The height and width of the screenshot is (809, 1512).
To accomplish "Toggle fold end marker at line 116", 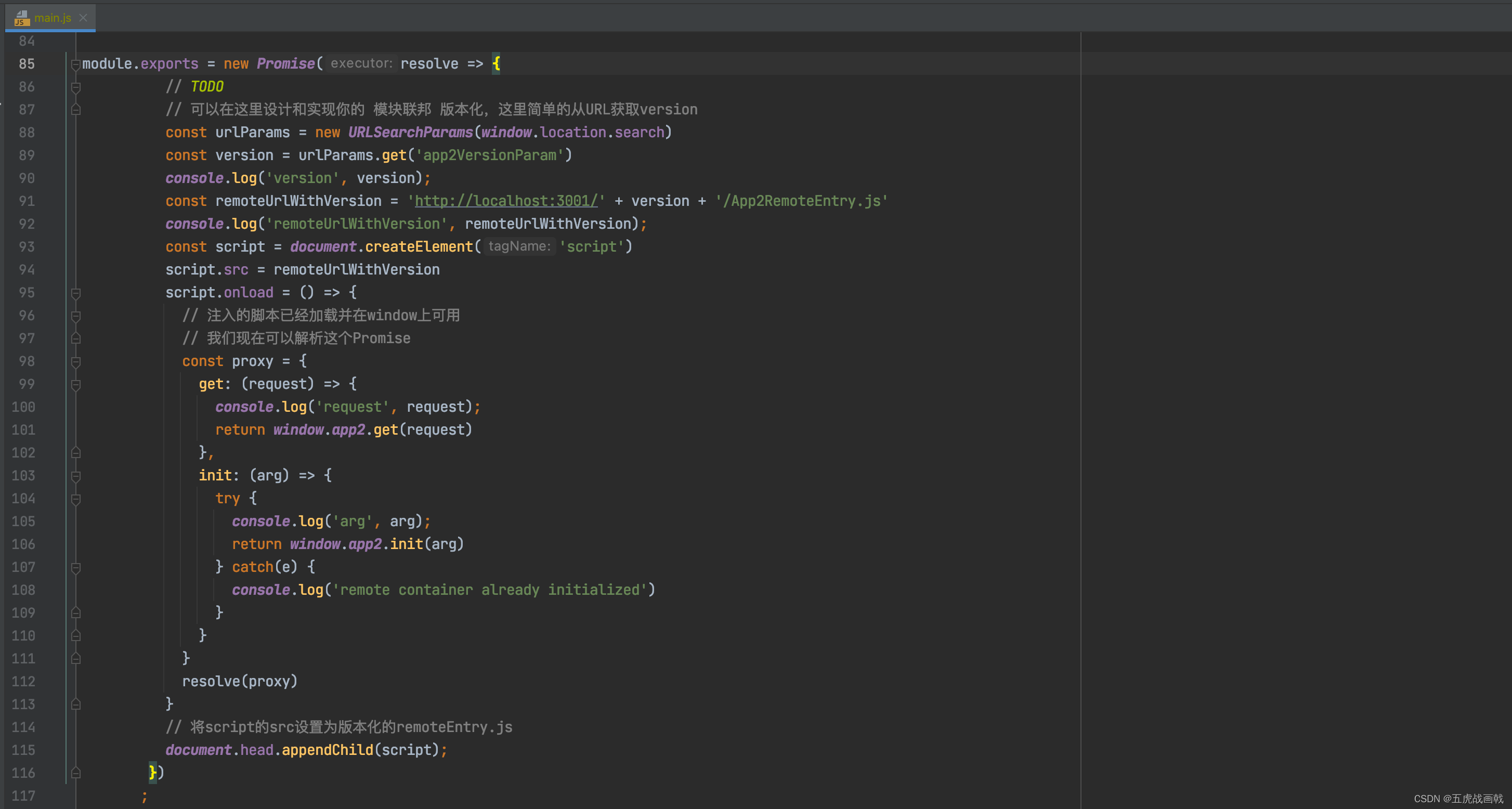I will (x=76, y=773).
